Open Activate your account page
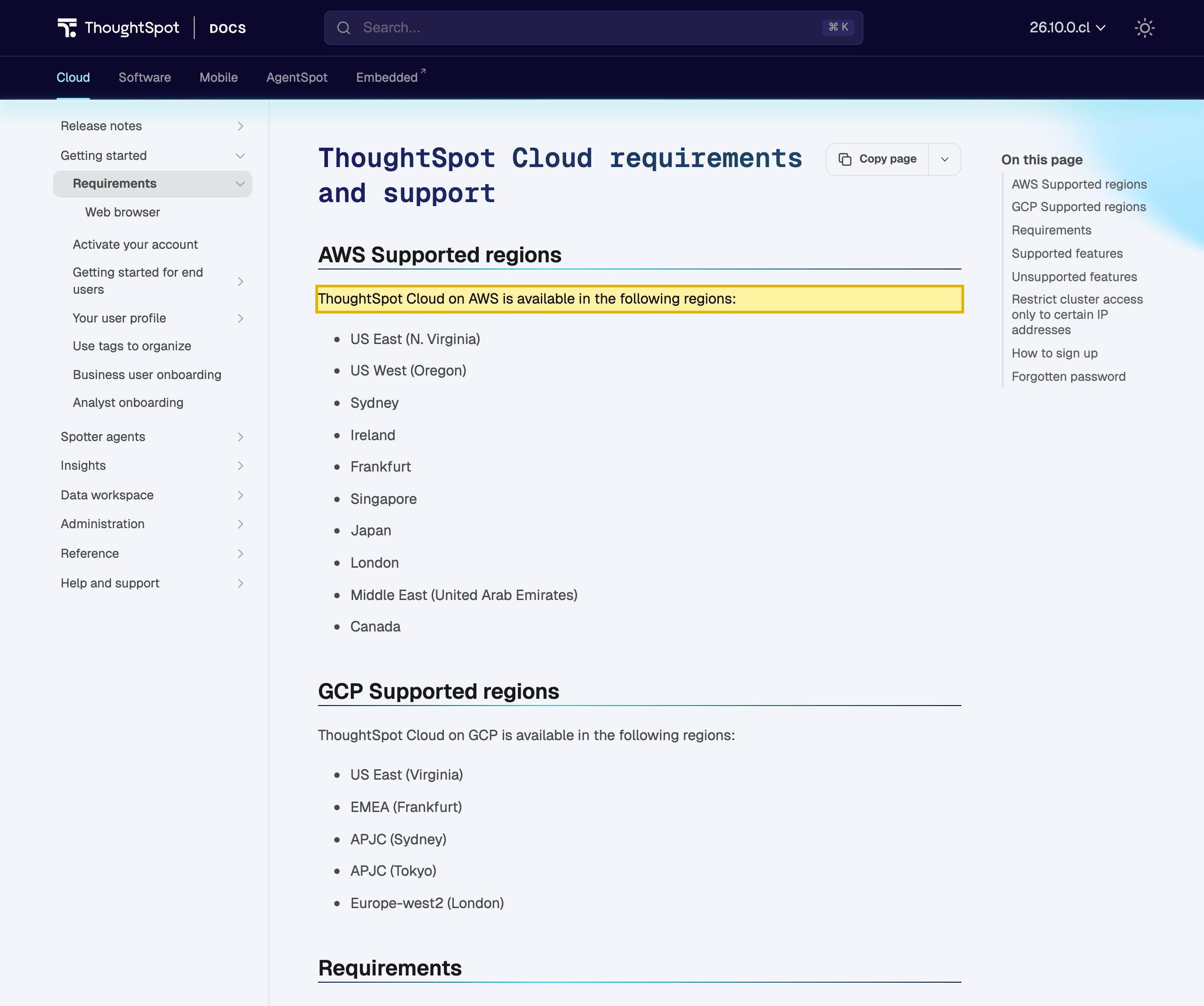 135,245
